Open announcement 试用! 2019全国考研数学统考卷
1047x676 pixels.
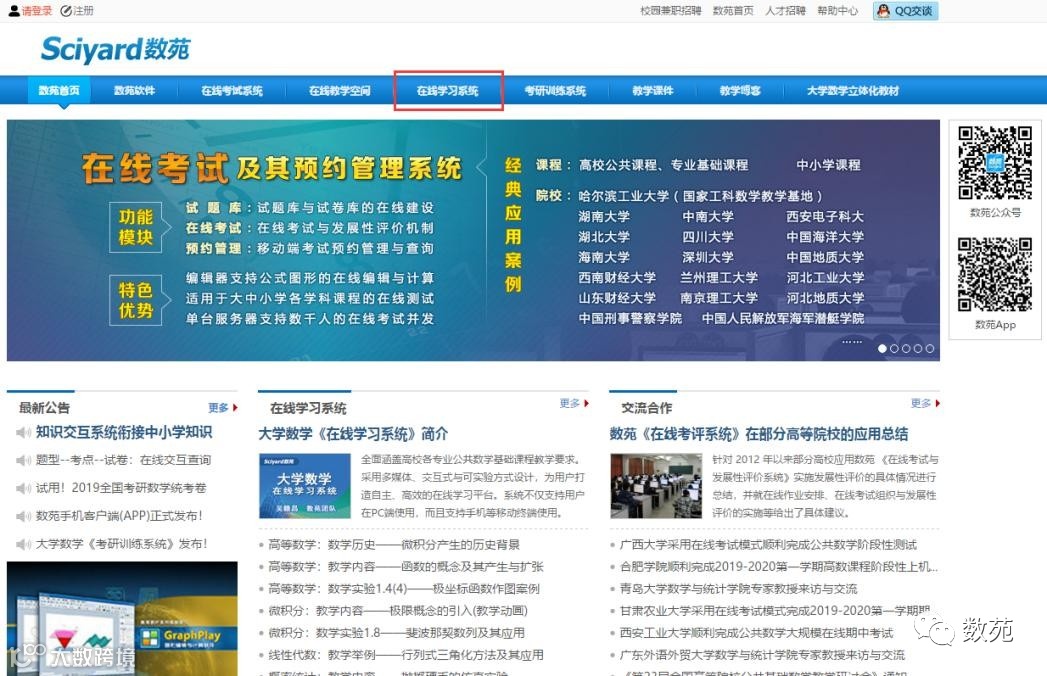[x=121, y=488]
